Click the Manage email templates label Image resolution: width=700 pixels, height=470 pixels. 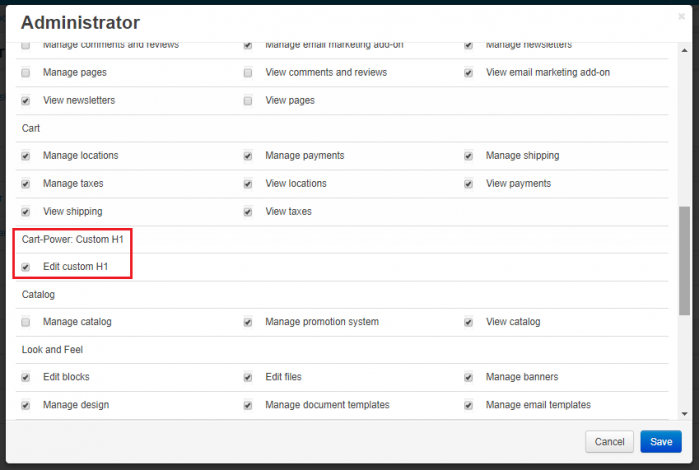tap(538, 405)
